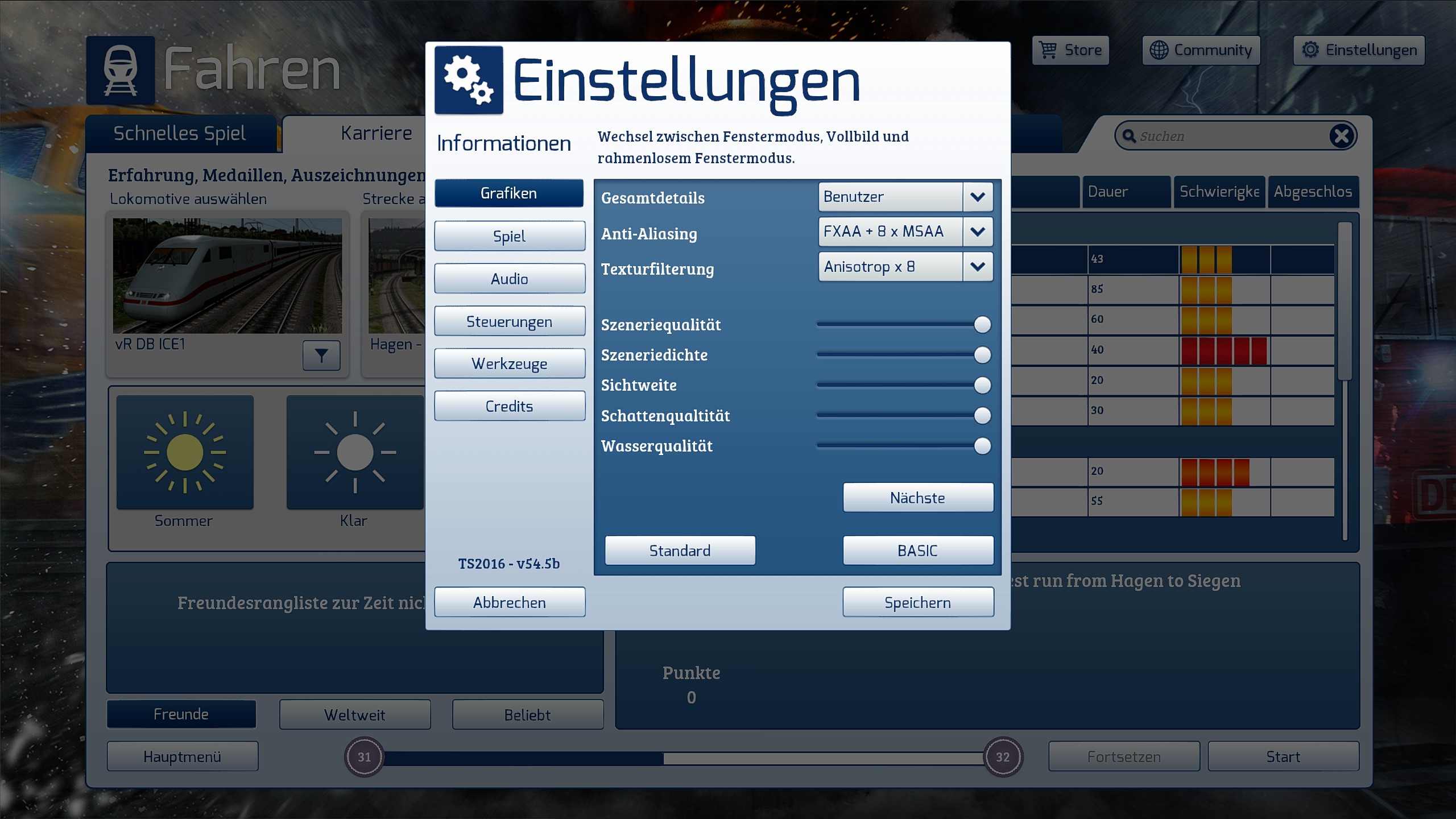
Task: Click the Fahren train icon
Action: (121, 71)
